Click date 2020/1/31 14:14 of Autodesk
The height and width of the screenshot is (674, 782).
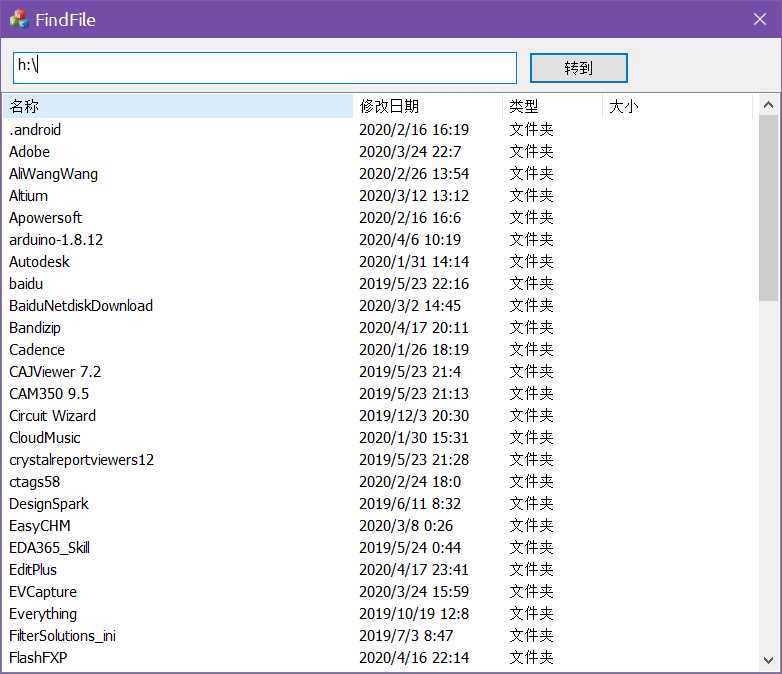pos(414,261)
